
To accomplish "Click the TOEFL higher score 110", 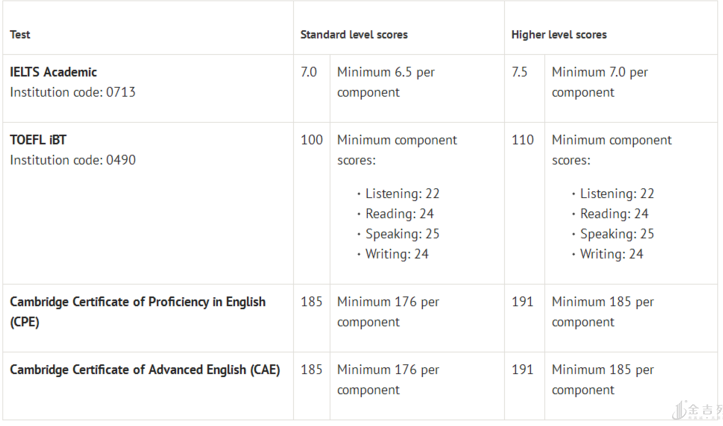I will pos(523,140).
